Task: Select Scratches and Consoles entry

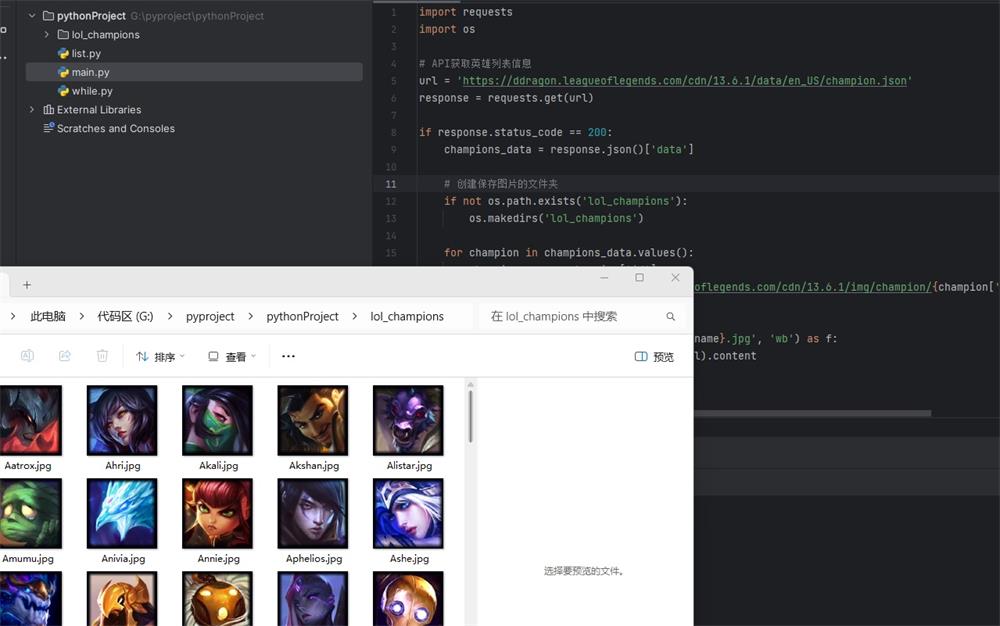Action: click(115, 128)
